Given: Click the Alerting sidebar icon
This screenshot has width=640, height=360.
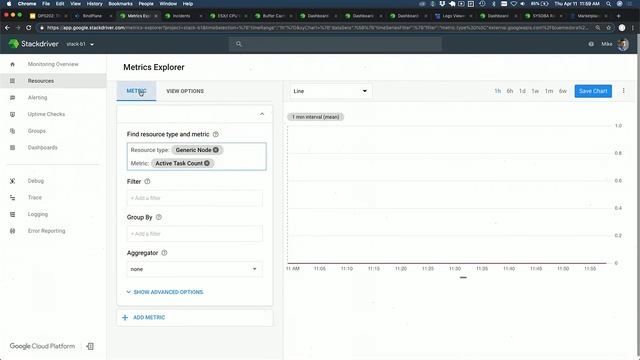Looking at the screenshot, I should [x=12, y=98].
